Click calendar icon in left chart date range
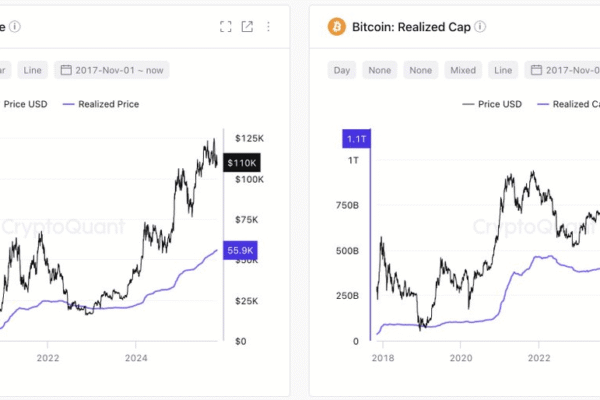Viewport: 600px width, 400px height. point(67,70)
